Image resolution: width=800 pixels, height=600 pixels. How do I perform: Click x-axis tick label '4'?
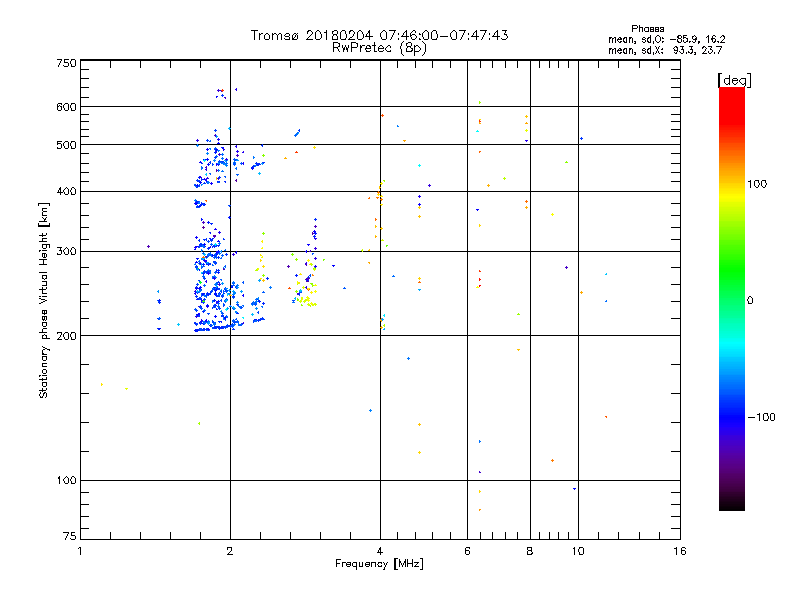(x=380, y=551)
